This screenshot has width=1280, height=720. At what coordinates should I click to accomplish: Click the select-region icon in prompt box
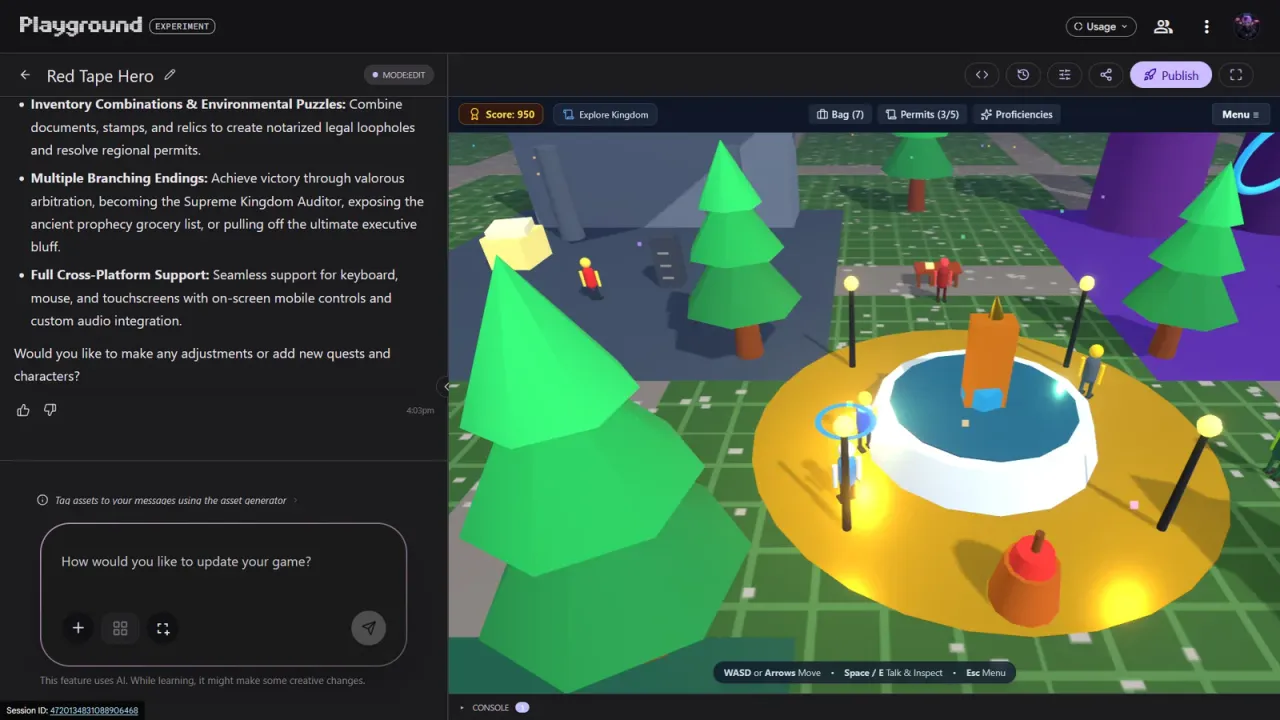[163, 628]
